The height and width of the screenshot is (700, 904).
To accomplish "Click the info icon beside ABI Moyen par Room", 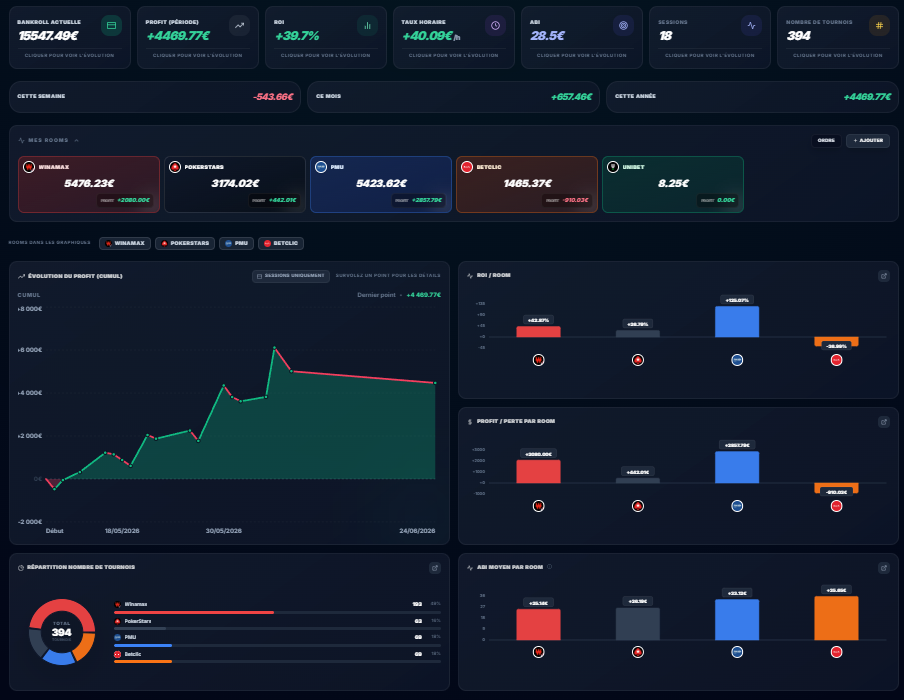I will coord(549,567).
